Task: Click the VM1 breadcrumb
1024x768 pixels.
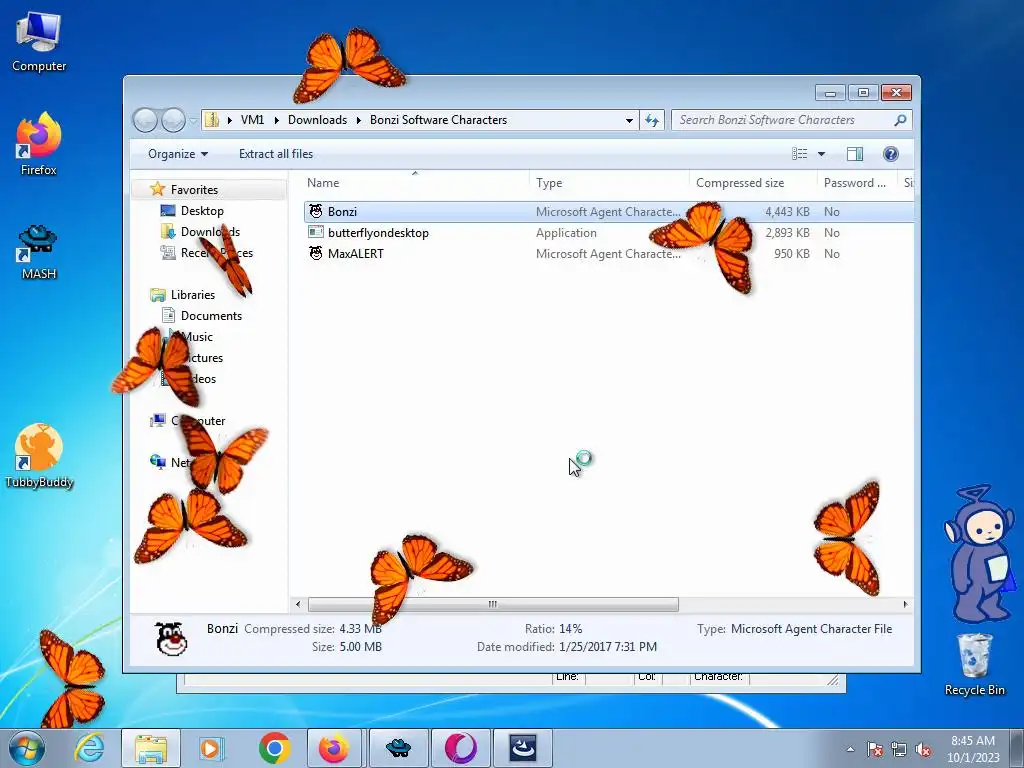Action: (252, 120)
